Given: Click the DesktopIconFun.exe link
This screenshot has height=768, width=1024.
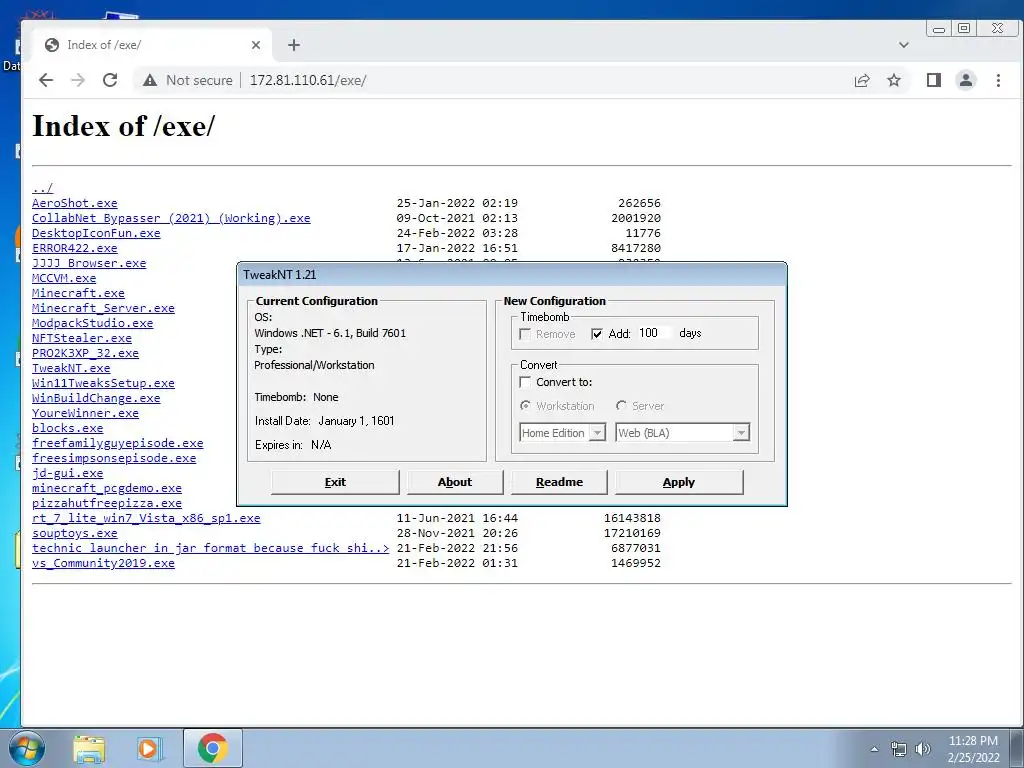Looking at the screenshot, I should (x=96, y=233).
